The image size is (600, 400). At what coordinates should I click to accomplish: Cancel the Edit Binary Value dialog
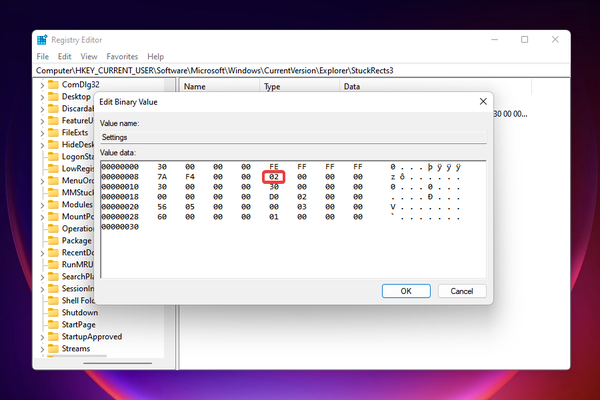tap(462, 291)
